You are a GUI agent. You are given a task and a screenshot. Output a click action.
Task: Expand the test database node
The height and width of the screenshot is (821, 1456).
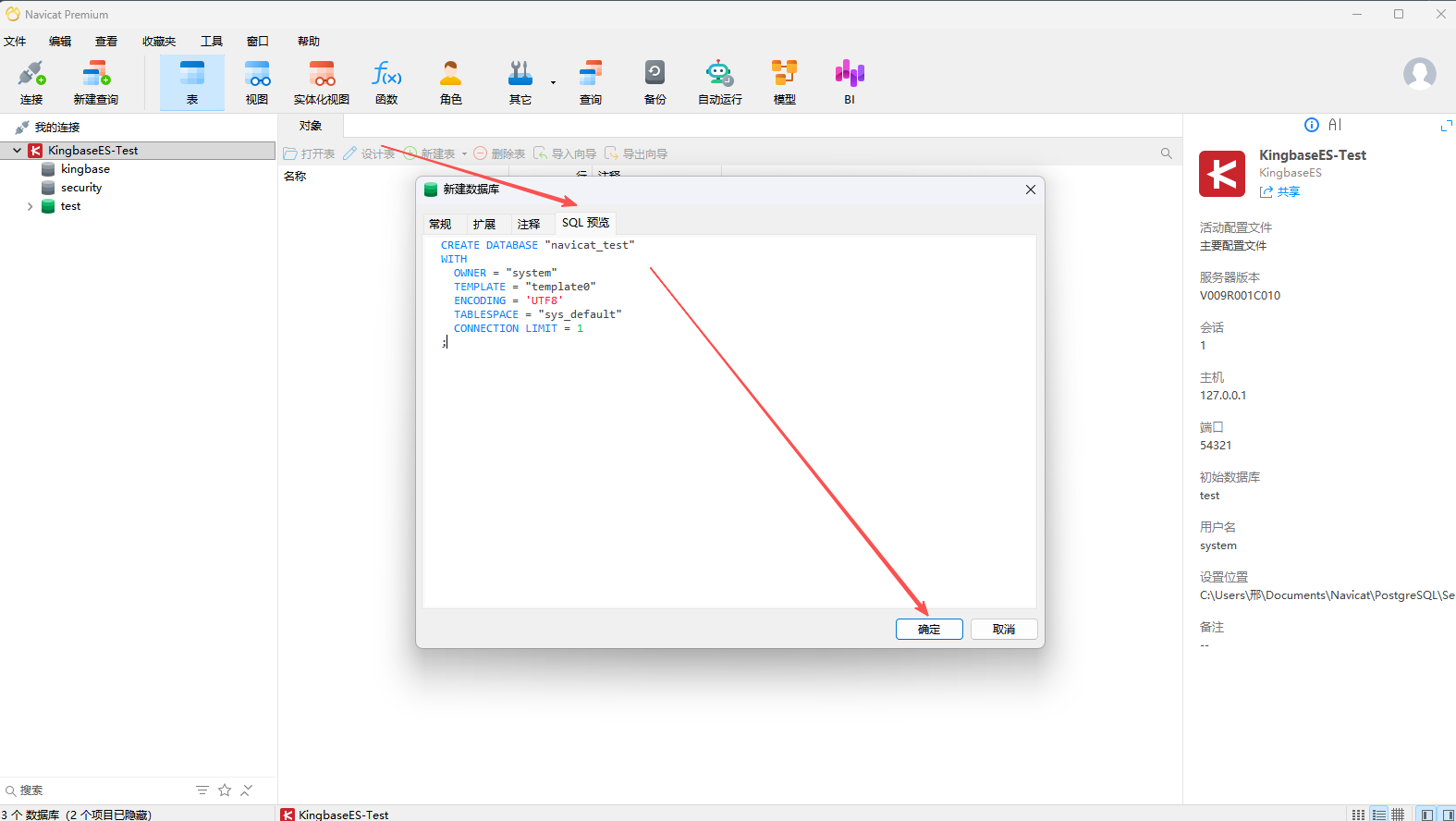[x=31, y=206]
